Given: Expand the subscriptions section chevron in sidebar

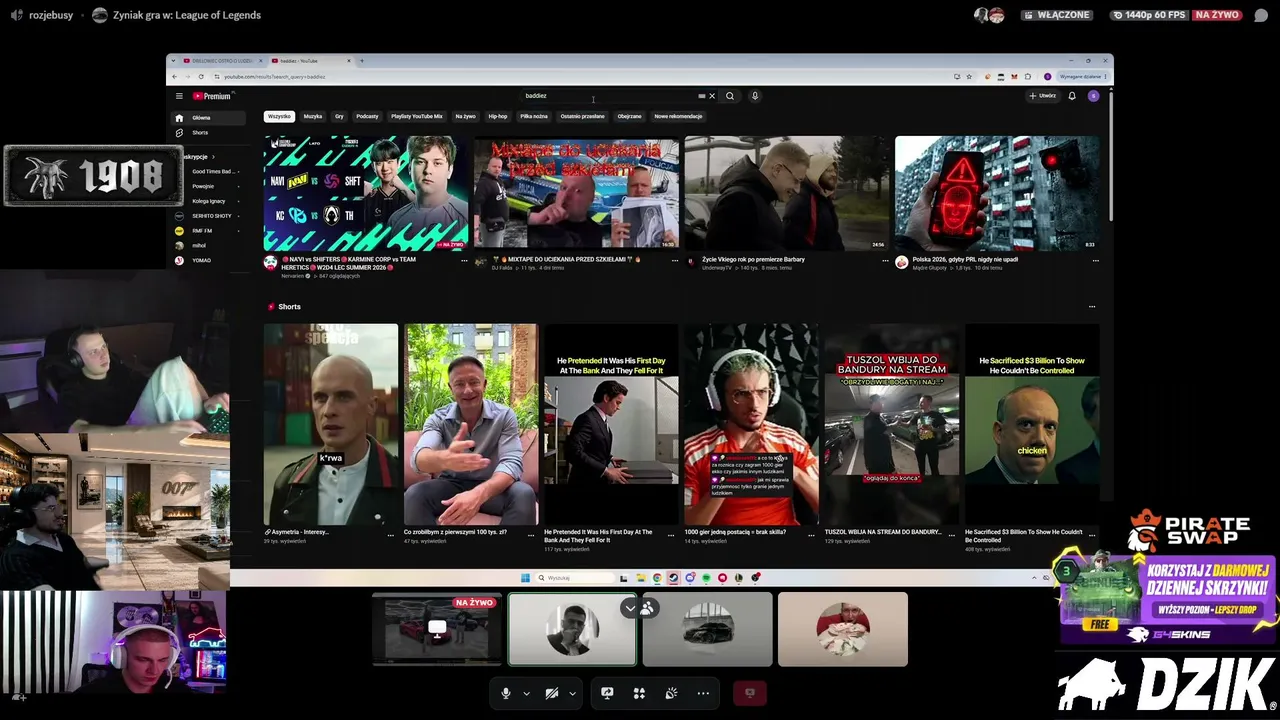Looking at the screenshot, I should click(x=213, y=157).
